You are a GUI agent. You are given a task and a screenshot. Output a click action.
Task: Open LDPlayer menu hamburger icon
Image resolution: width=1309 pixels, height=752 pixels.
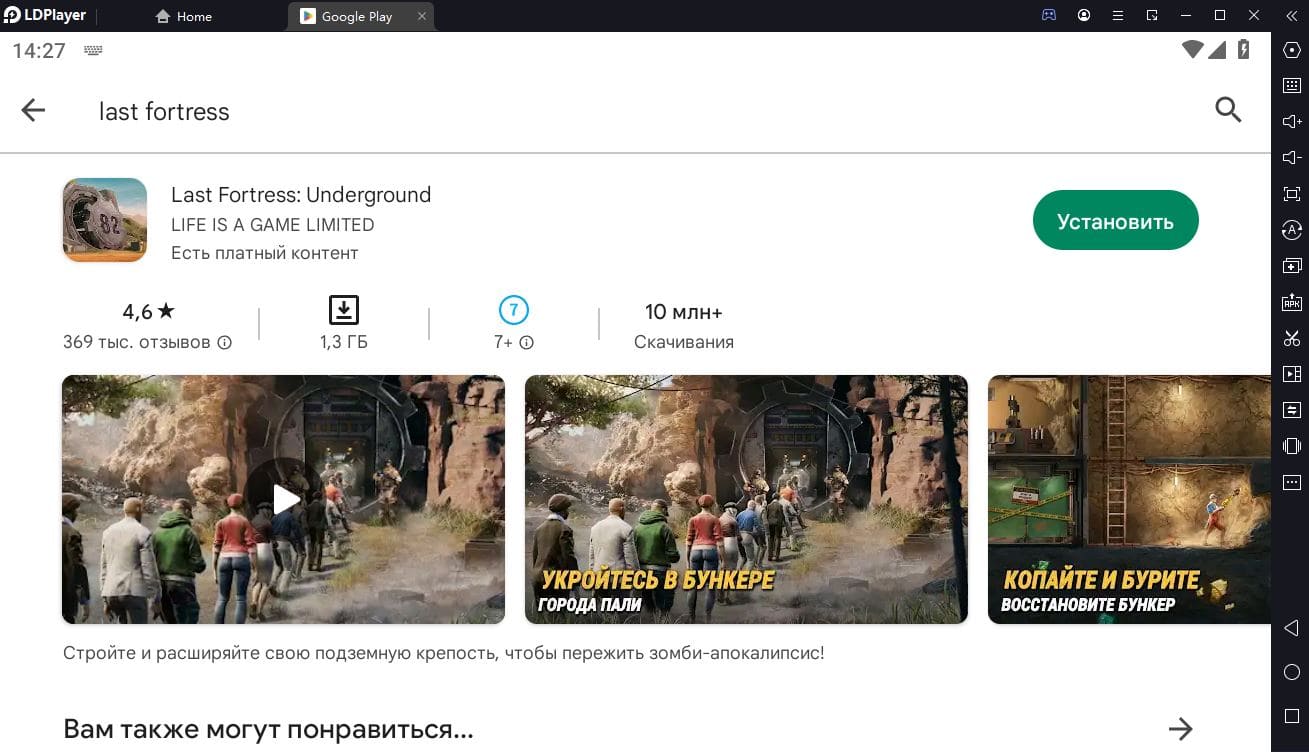click(1118, 15)
